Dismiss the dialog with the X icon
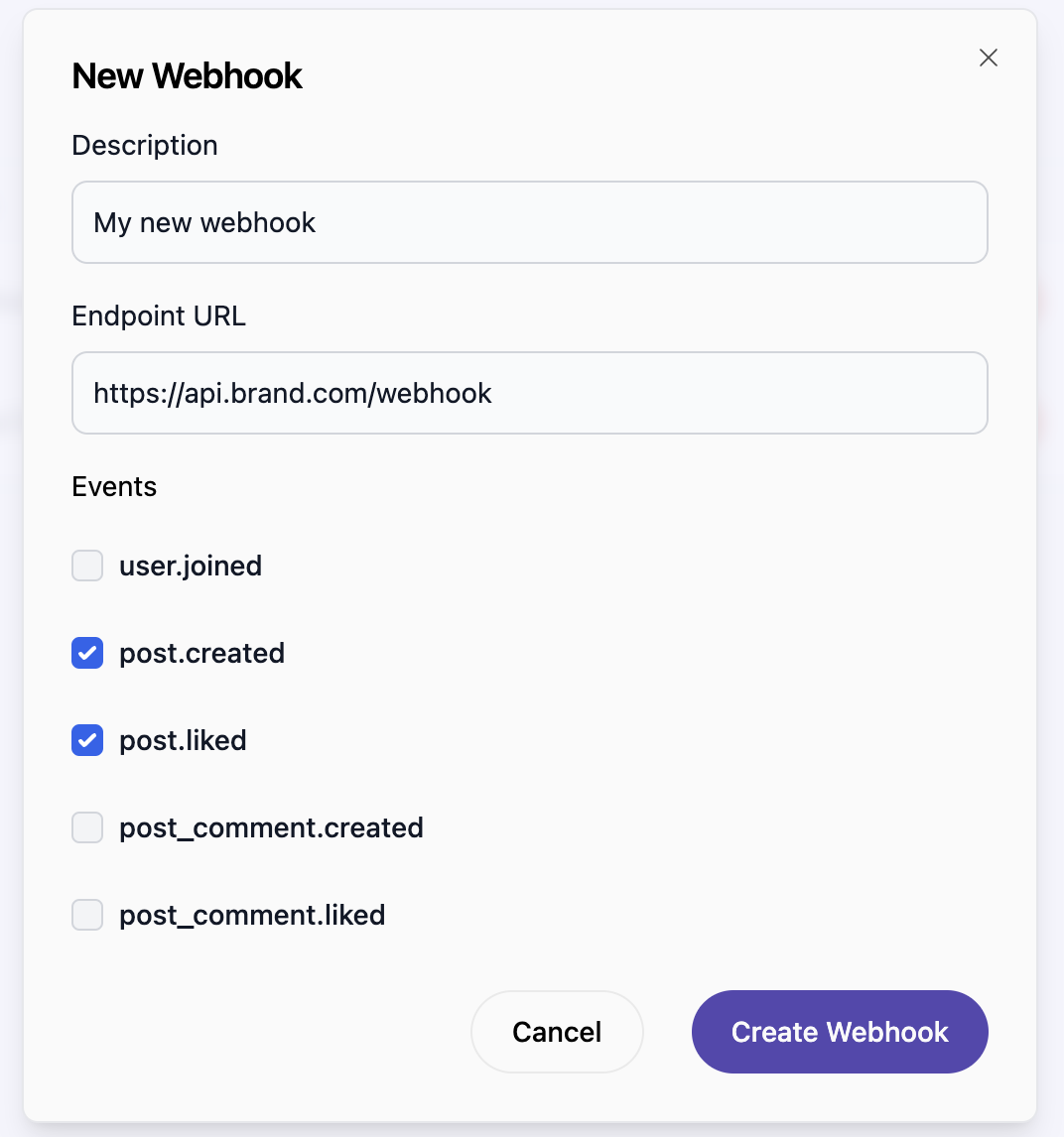 988,58
